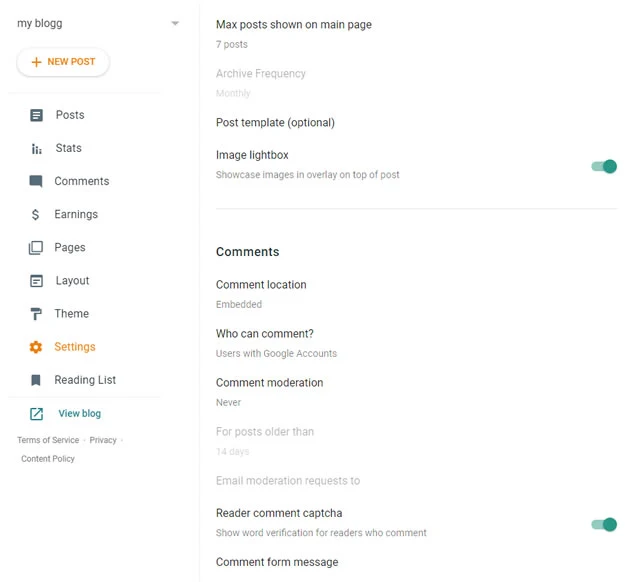Open Stats via its bar chart icon
This screenshot has height=582, width=640.
[36, 148]
